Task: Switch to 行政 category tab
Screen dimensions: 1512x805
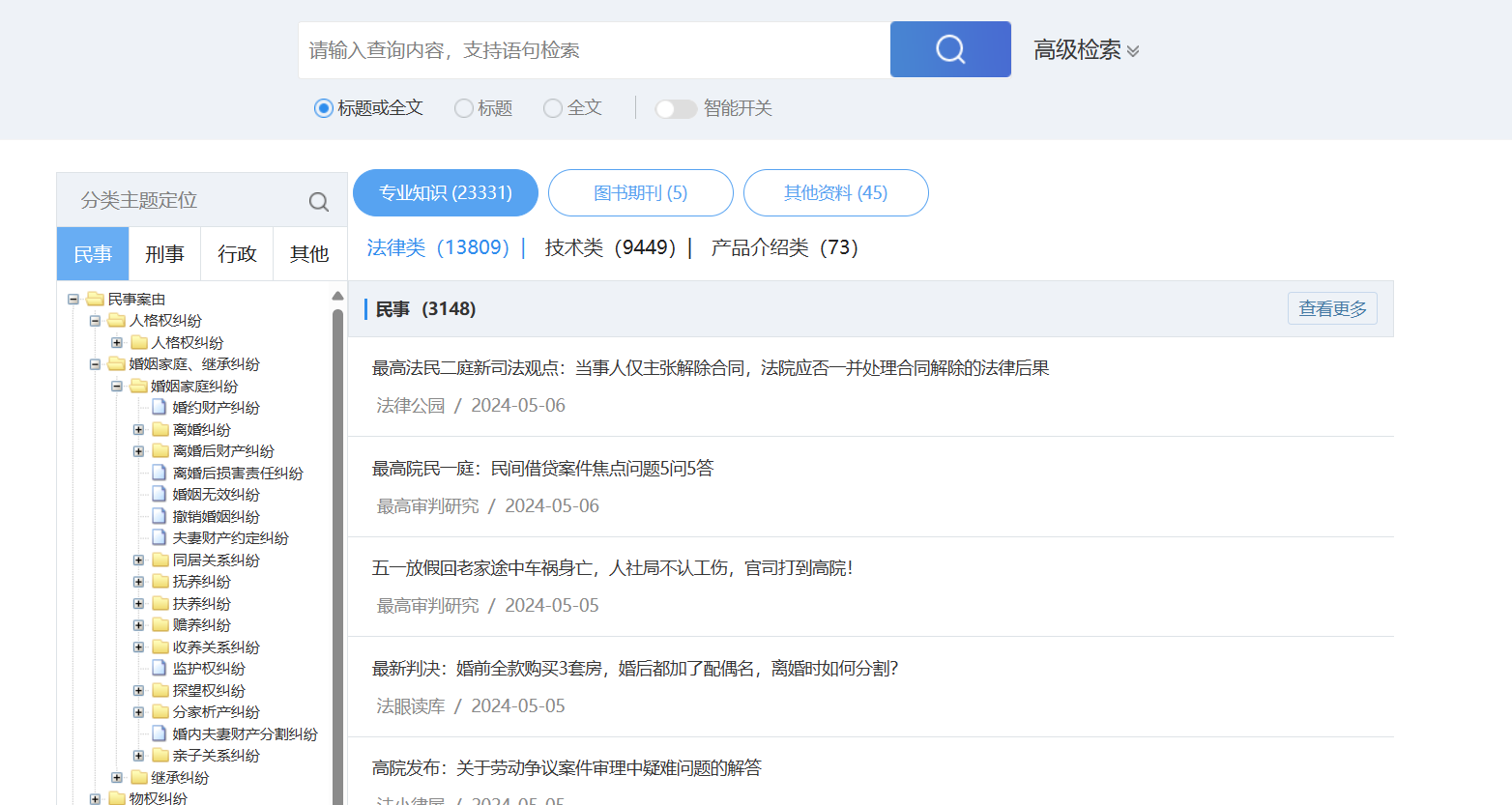Action: tap(237, 254)
